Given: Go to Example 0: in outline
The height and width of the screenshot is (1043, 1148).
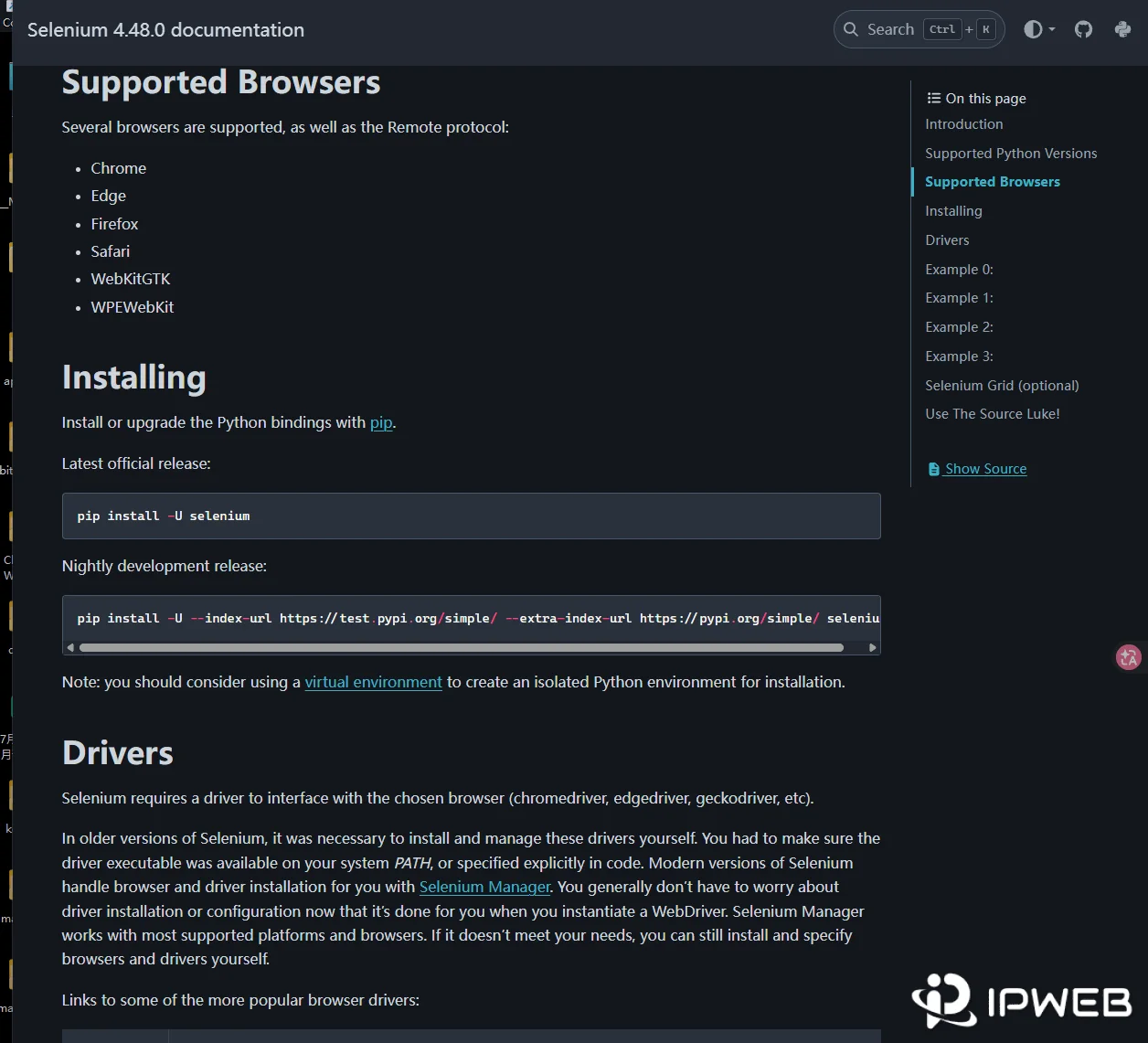Looking at the screenshot, I should coord(959,270).
